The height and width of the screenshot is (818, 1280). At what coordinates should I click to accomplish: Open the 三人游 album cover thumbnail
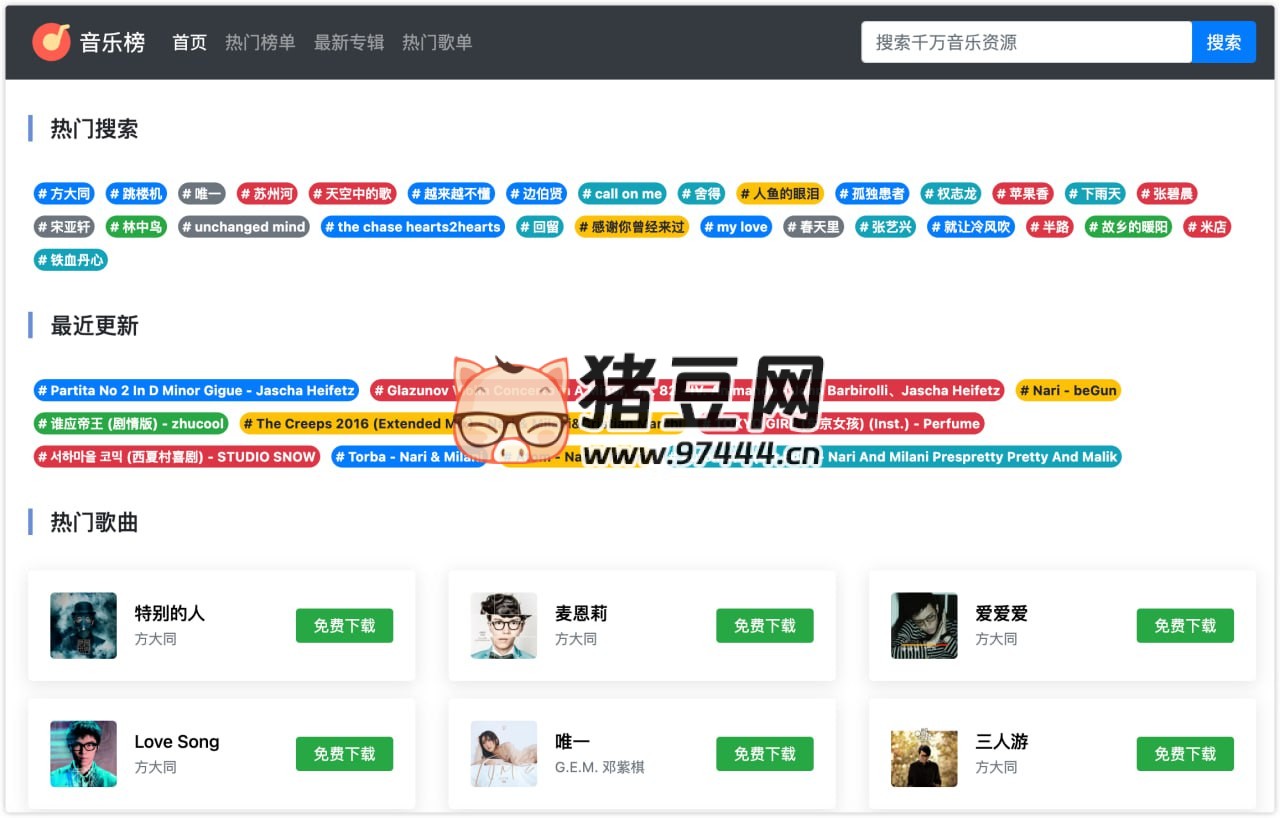(924, 753)
